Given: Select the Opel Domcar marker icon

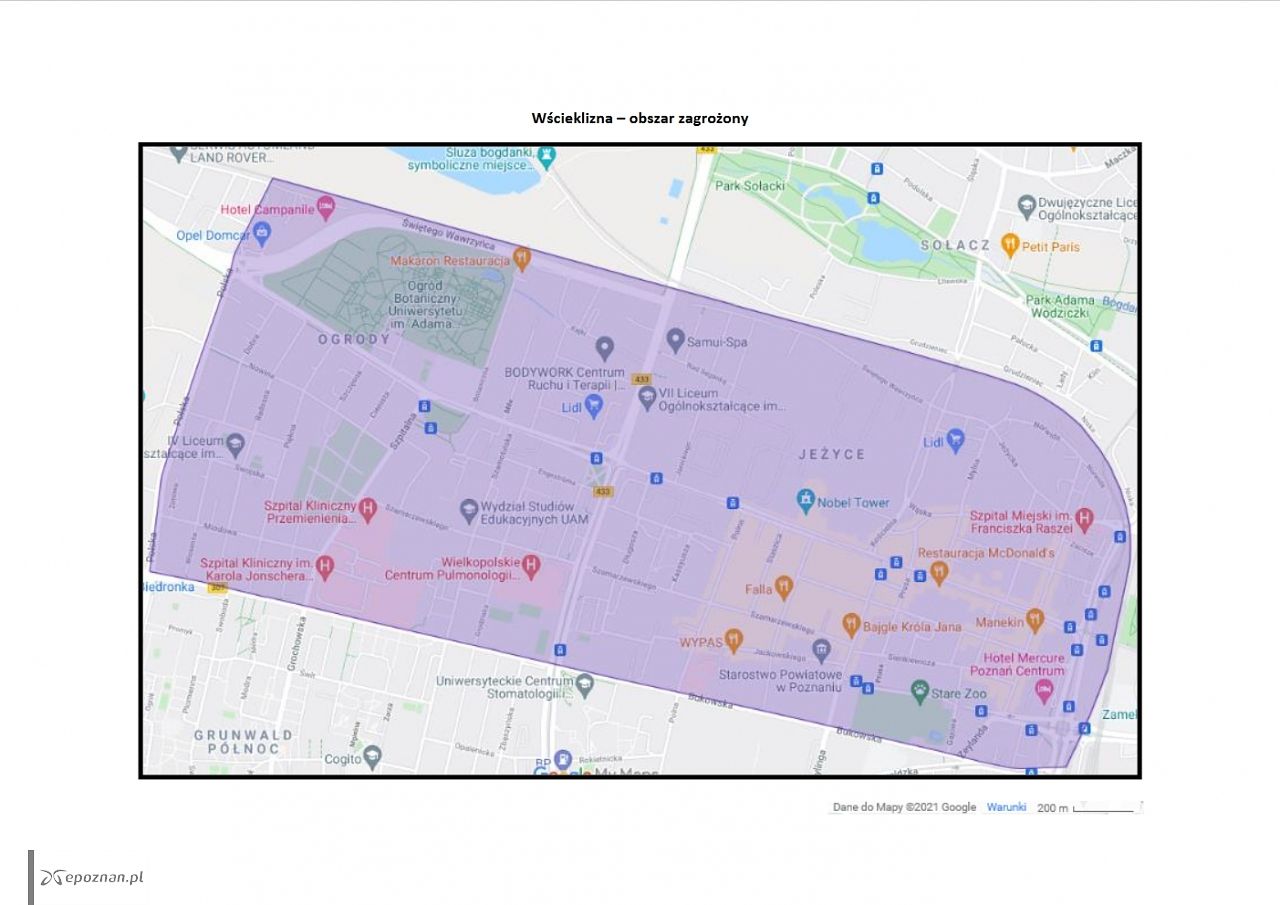Looking at the screenshot, I should pos(262,234).
